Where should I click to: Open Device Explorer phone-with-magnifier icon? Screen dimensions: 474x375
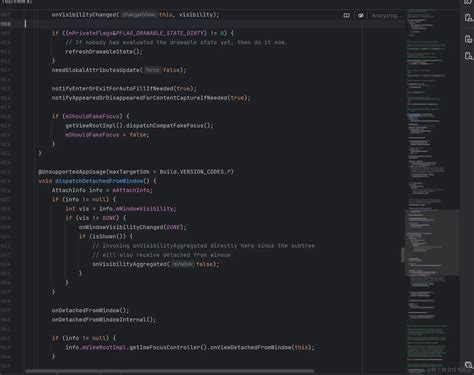(x=468, y=56)
